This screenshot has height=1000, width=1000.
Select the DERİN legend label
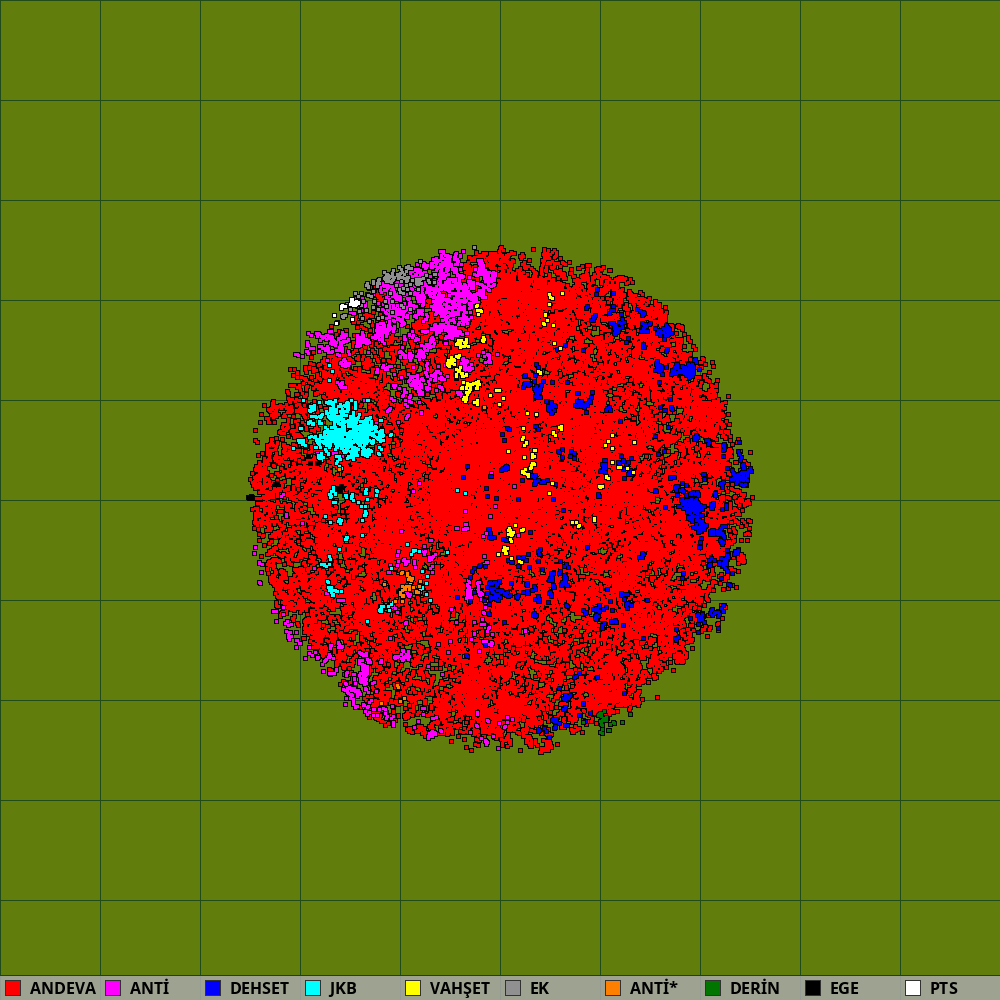pyautogui.click(x=754, y=988)
